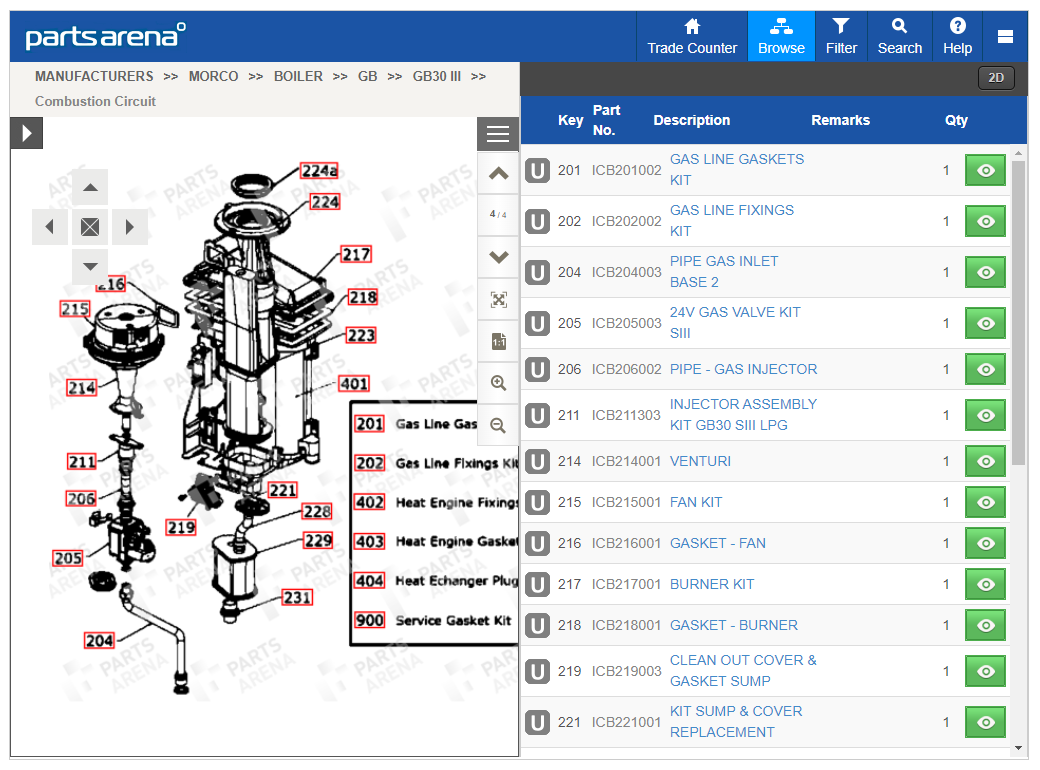
Task: Open the BURNER KIT part link
Action: (x=712, y=584)
